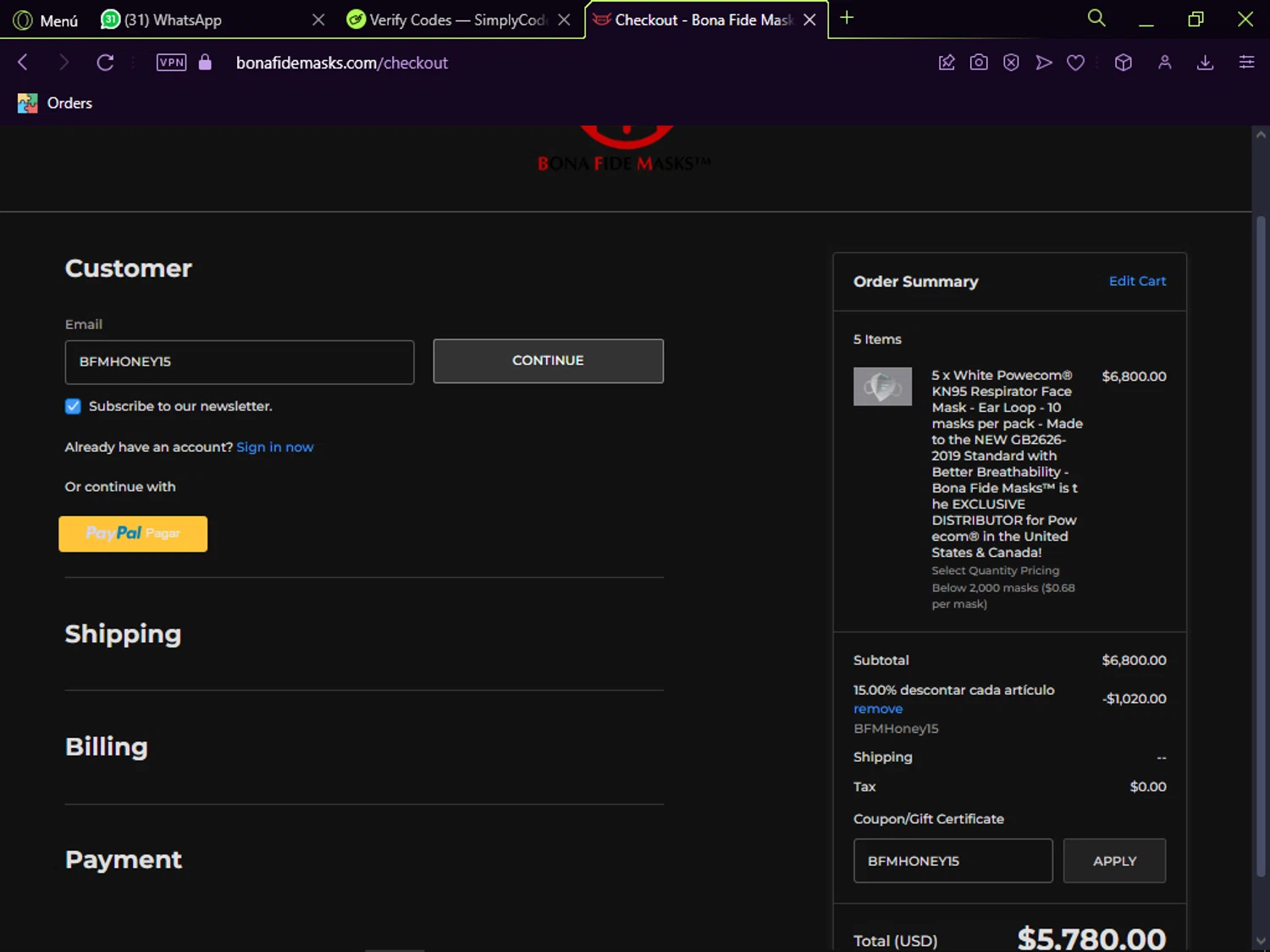Click the 5 Items label
This screenshot has height=952, width=1270.
coord(877,339)
